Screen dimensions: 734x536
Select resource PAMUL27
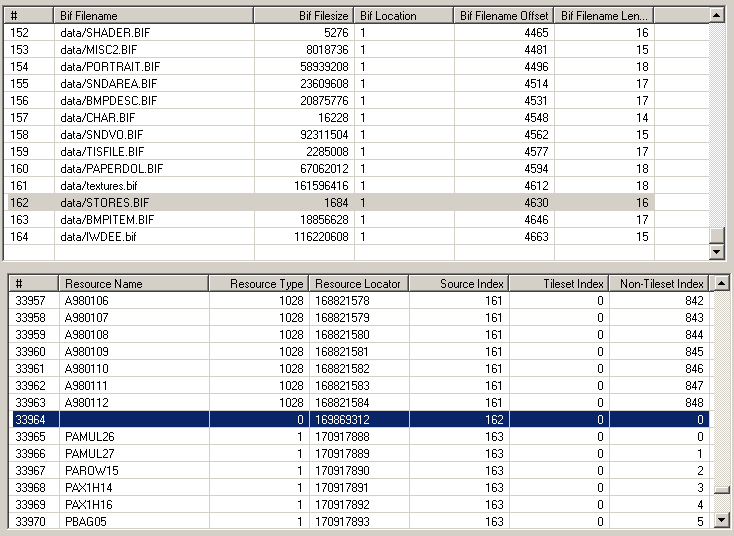tap(360, 454)
